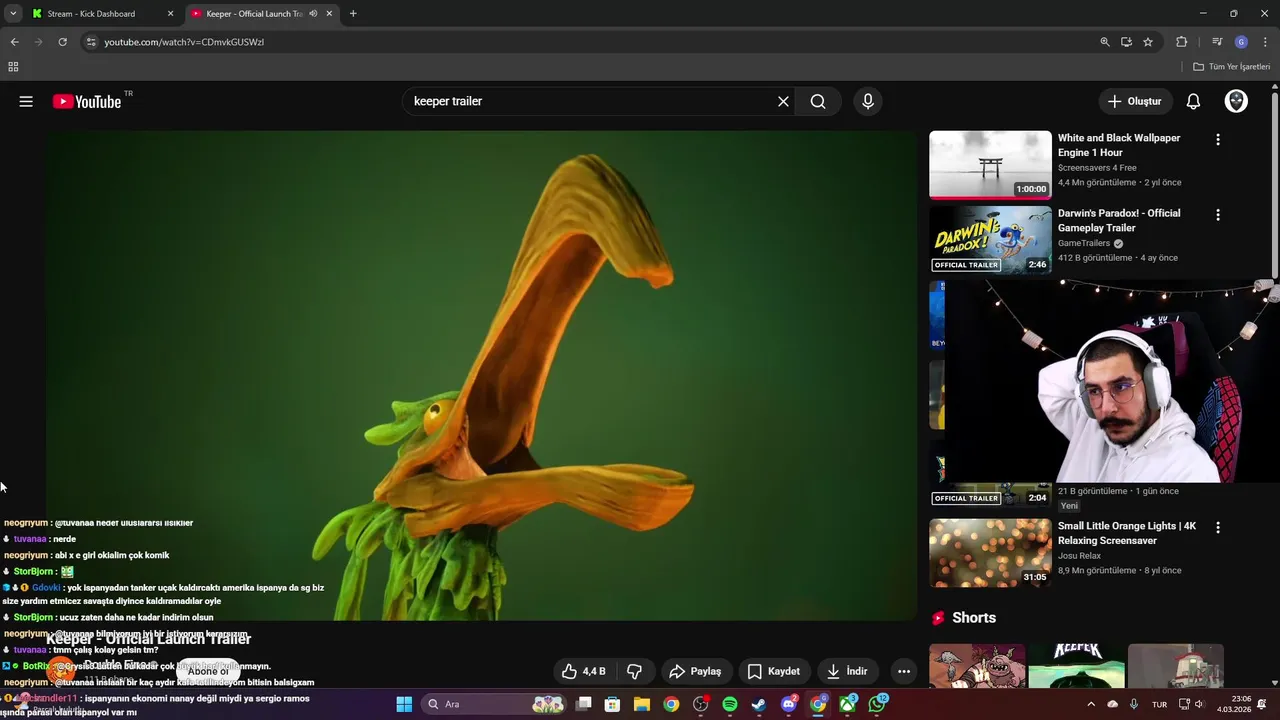The width and height of the screenshot is (1280, 720).
Task: Open the YouTube account avatar menu
Action: (1236, 101)
